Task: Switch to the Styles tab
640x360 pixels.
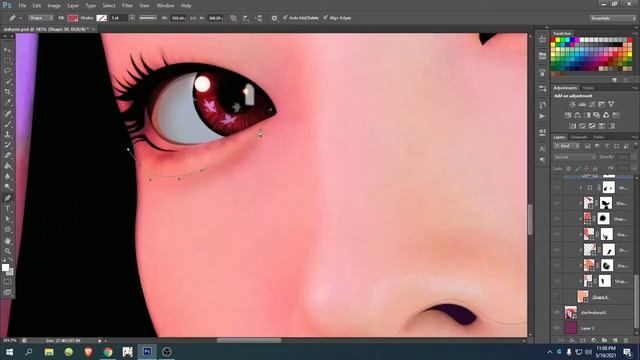Action: point(588,88)
